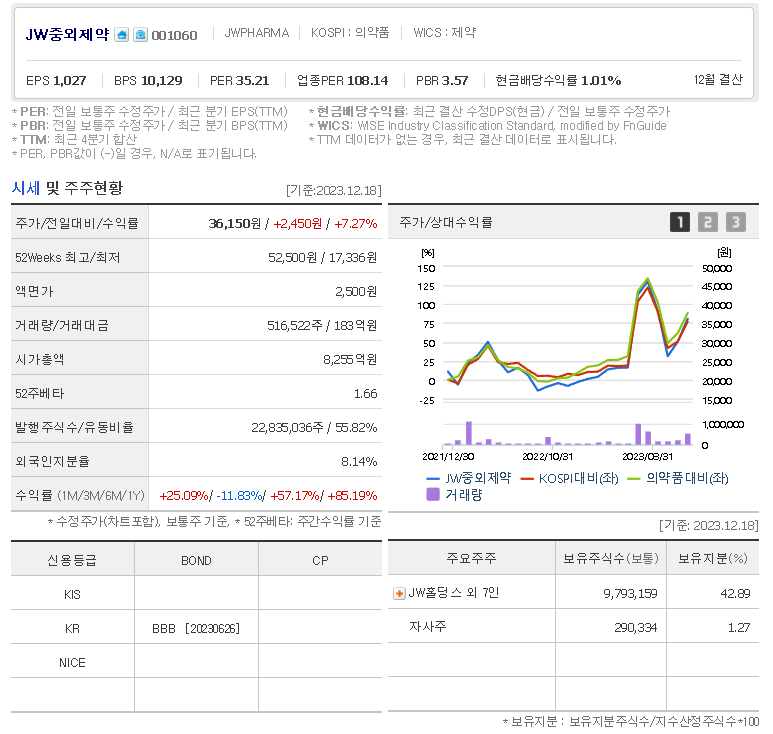Click the green 의약품대비 legend marker
The width and height of the screenshot is (773, 734).
633,479
